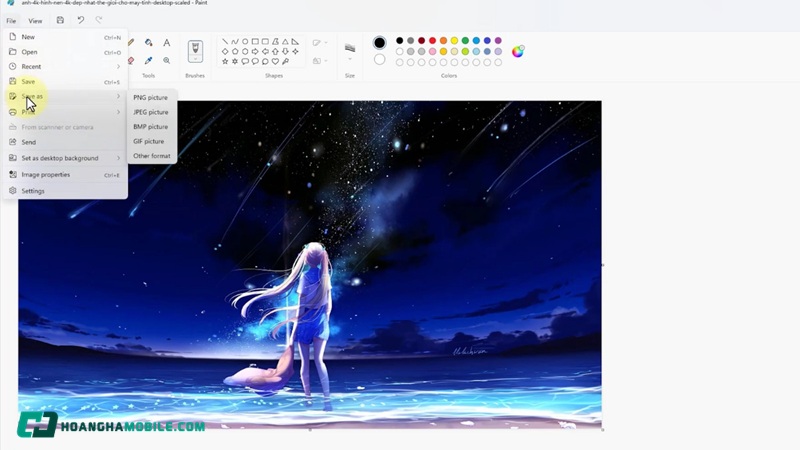Viewport: 800px width, 450px height.
Task: Click the Undo arrow icon
Action: pos(81,20)
